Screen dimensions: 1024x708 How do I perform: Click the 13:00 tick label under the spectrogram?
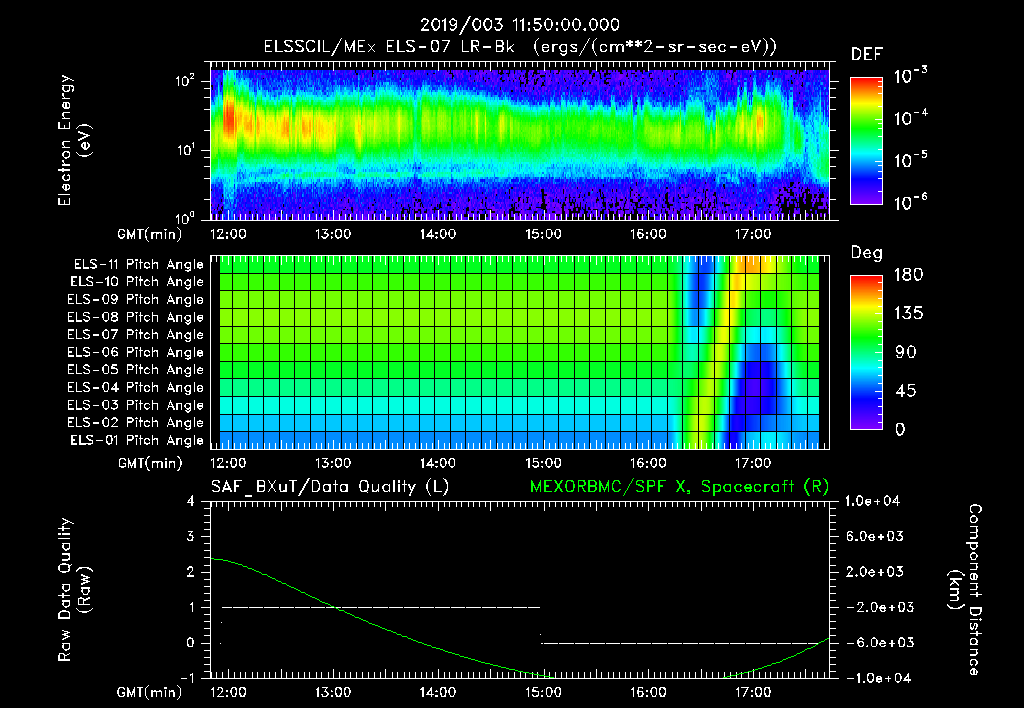coord(333,234)
